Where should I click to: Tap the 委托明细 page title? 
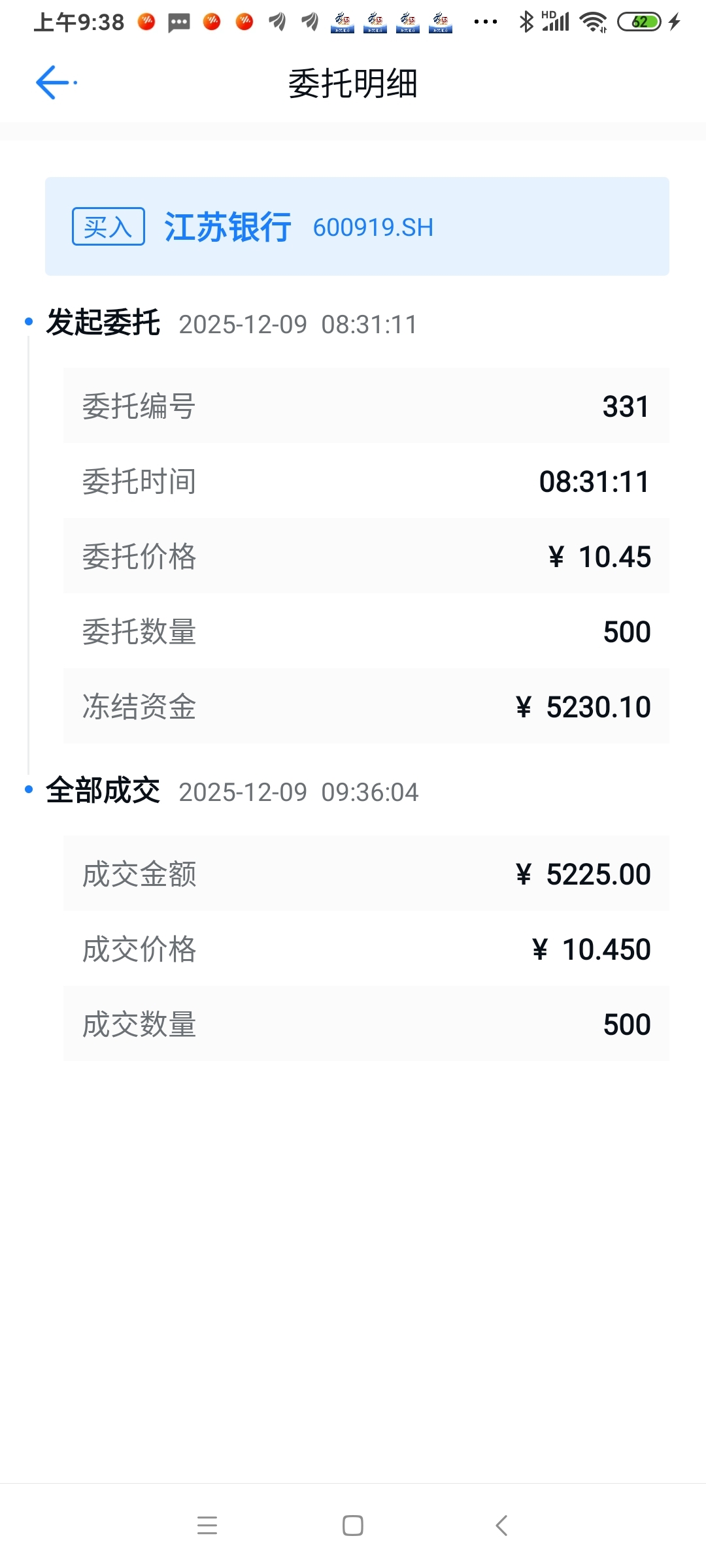tap(353, 84)
